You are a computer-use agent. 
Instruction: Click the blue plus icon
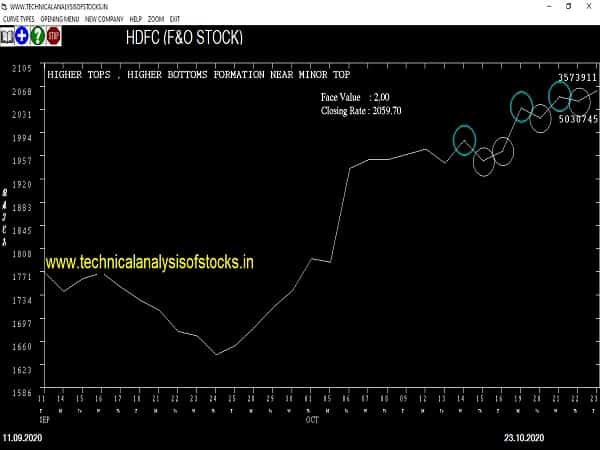tap(22, 36)
